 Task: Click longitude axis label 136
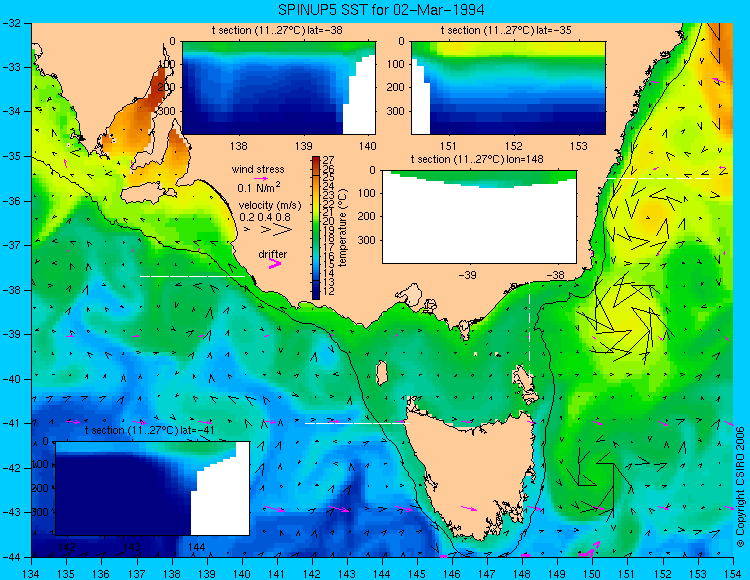101,574
